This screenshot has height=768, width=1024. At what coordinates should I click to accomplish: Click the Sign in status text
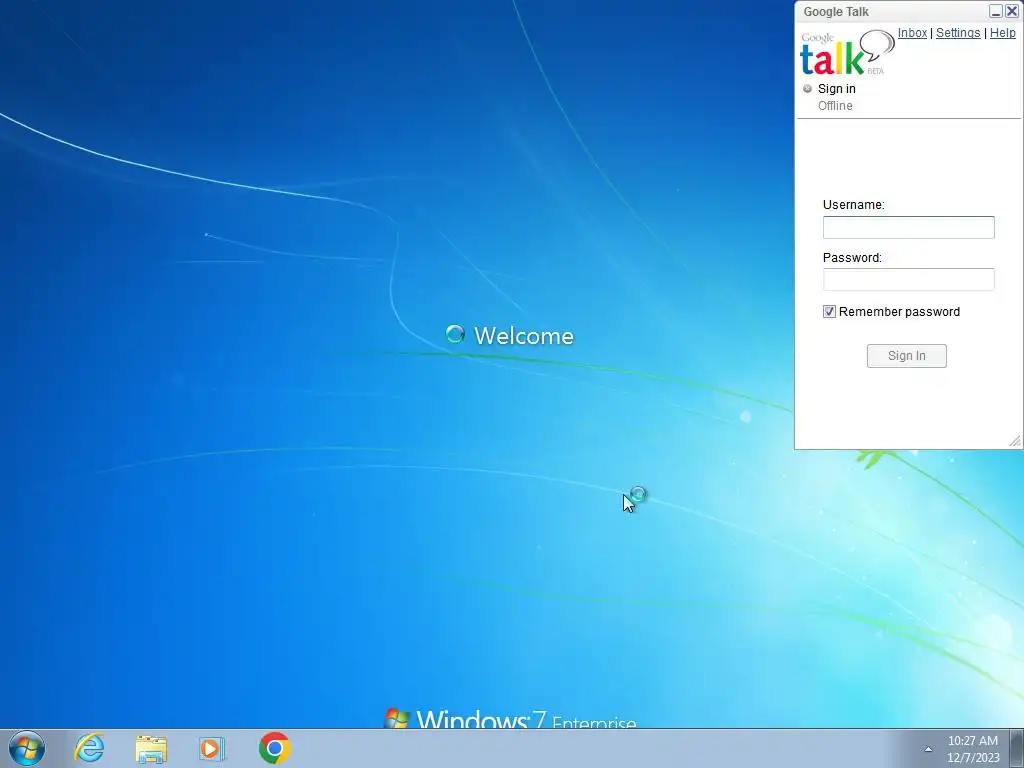coord(837,88)
